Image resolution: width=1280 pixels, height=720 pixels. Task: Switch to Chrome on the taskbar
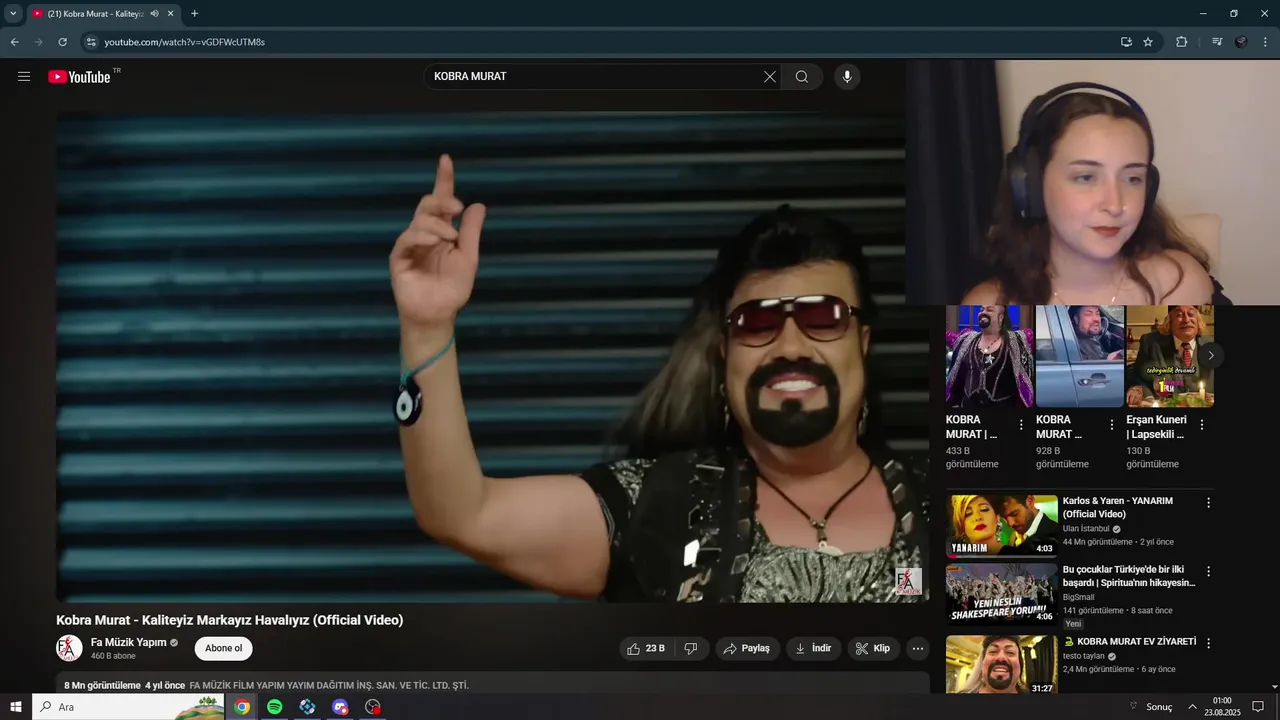pos(242,707)
